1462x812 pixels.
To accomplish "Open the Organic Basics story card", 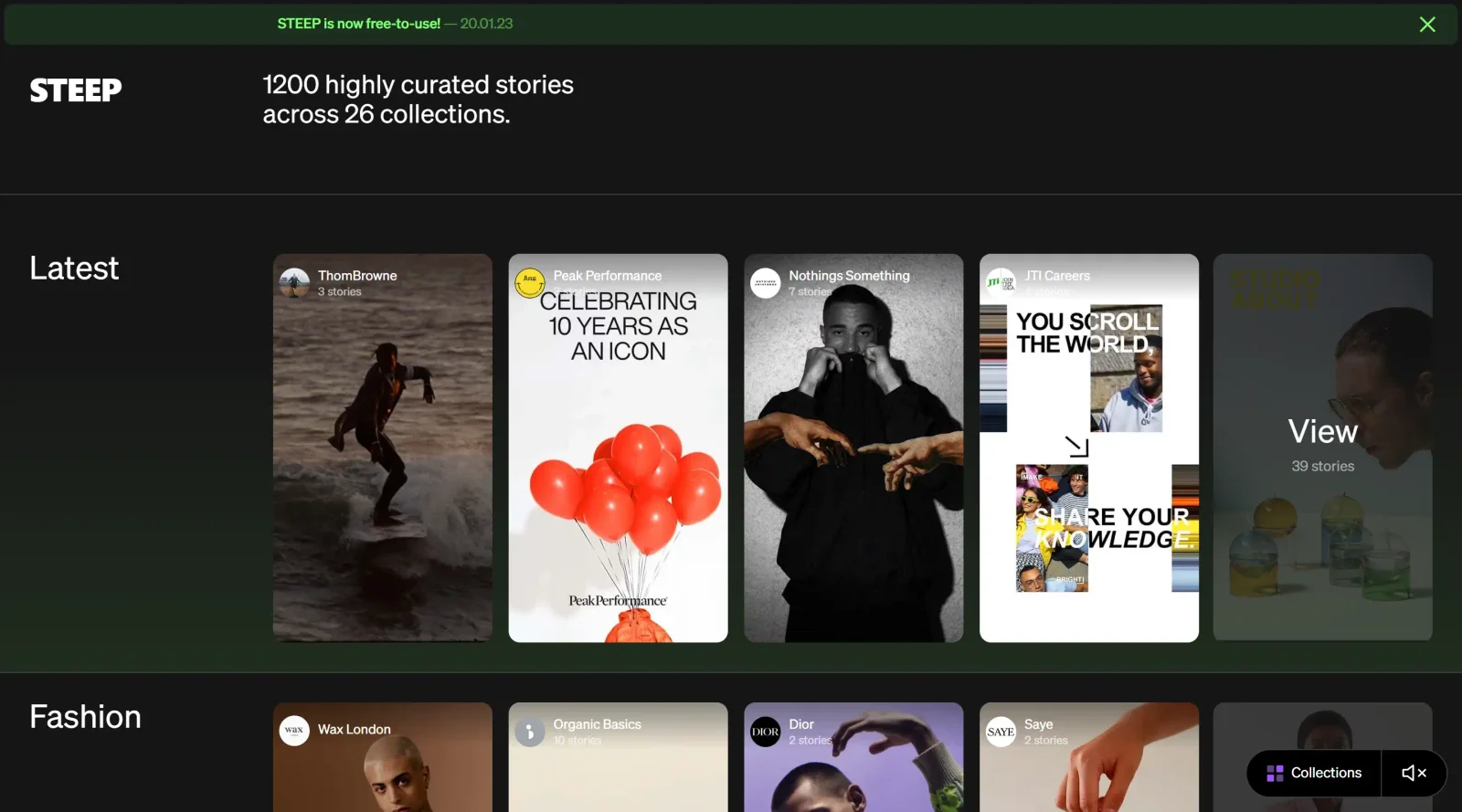I will (x=619, y=757).
